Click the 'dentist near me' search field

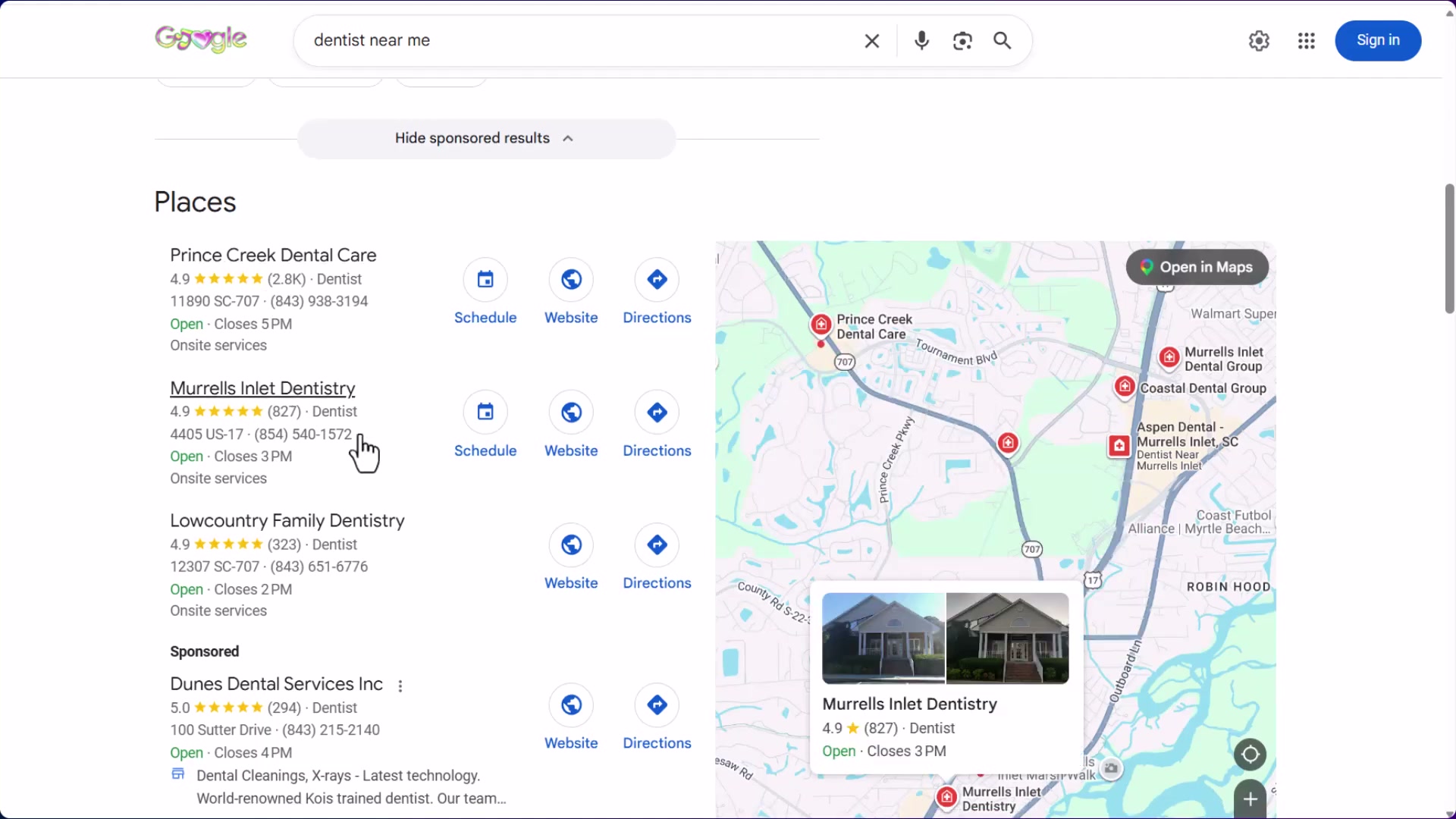pos(580,41)
